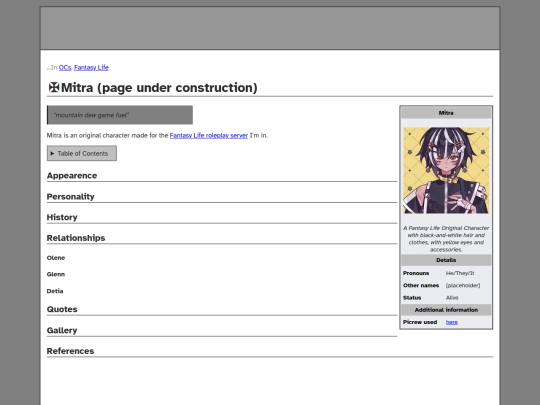
Task: Open the Fantasy Life category link
Action: pos(91,68)
